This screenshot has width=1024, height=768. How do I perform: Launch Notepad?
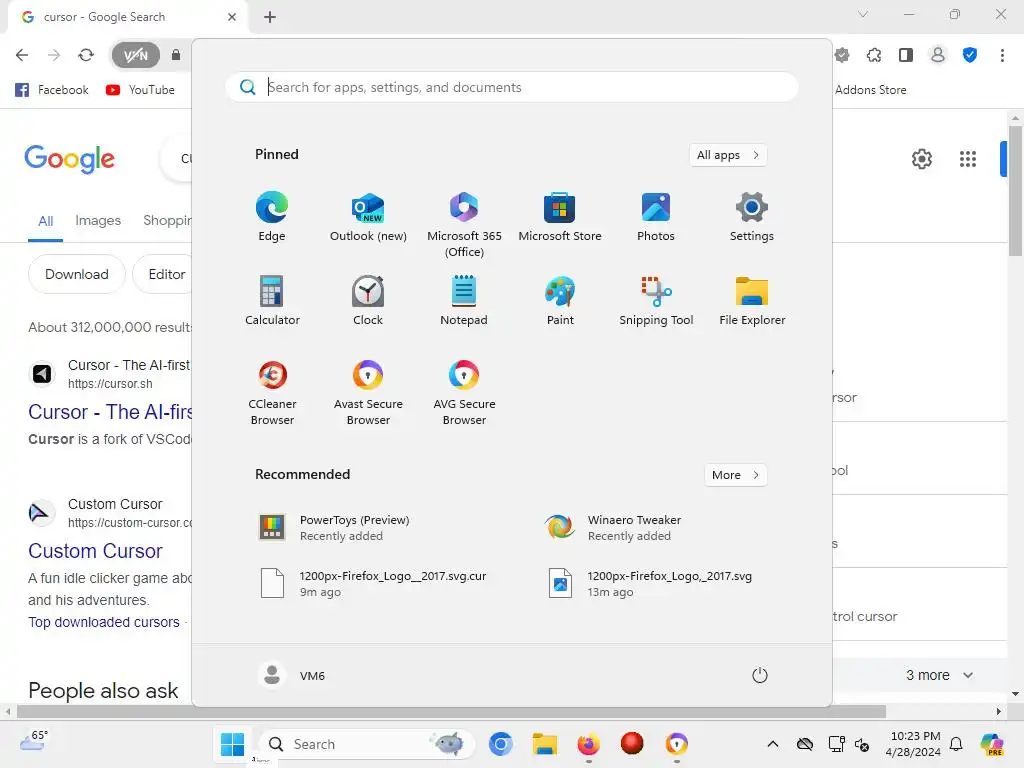(x=464, y=300)
